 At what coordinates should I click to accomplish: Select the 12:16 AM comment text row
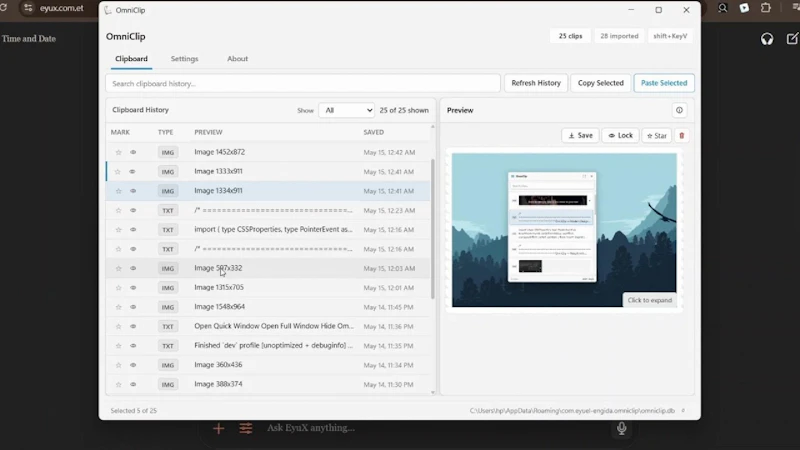268,249
